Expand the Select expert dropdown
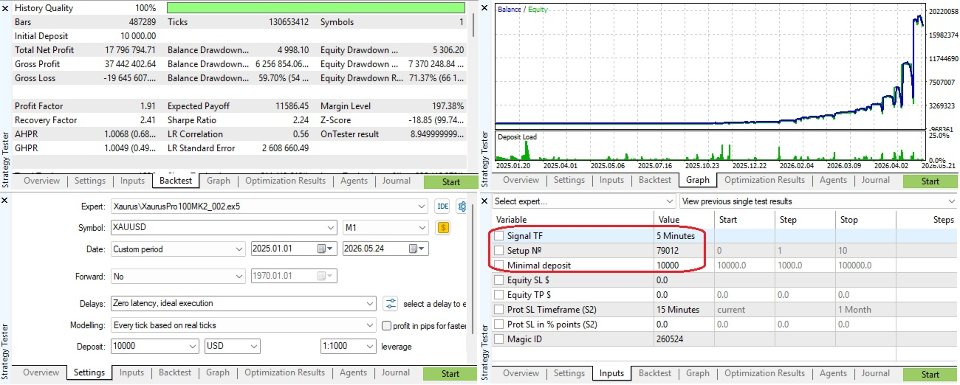This screenshot has height=385, width=960. (x=670, y=201)
